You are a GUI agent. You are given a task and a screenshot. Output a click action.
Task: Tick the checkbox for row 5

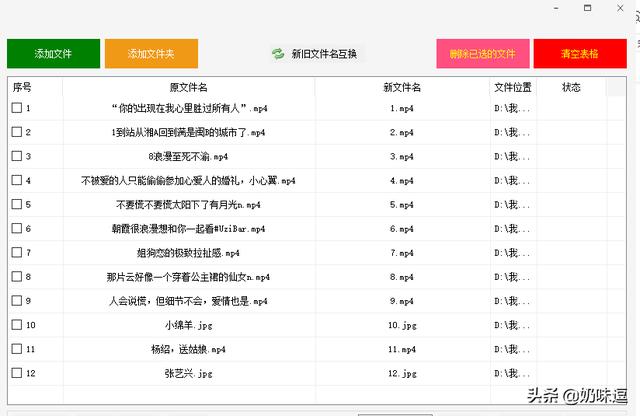(x=17, y=204)
